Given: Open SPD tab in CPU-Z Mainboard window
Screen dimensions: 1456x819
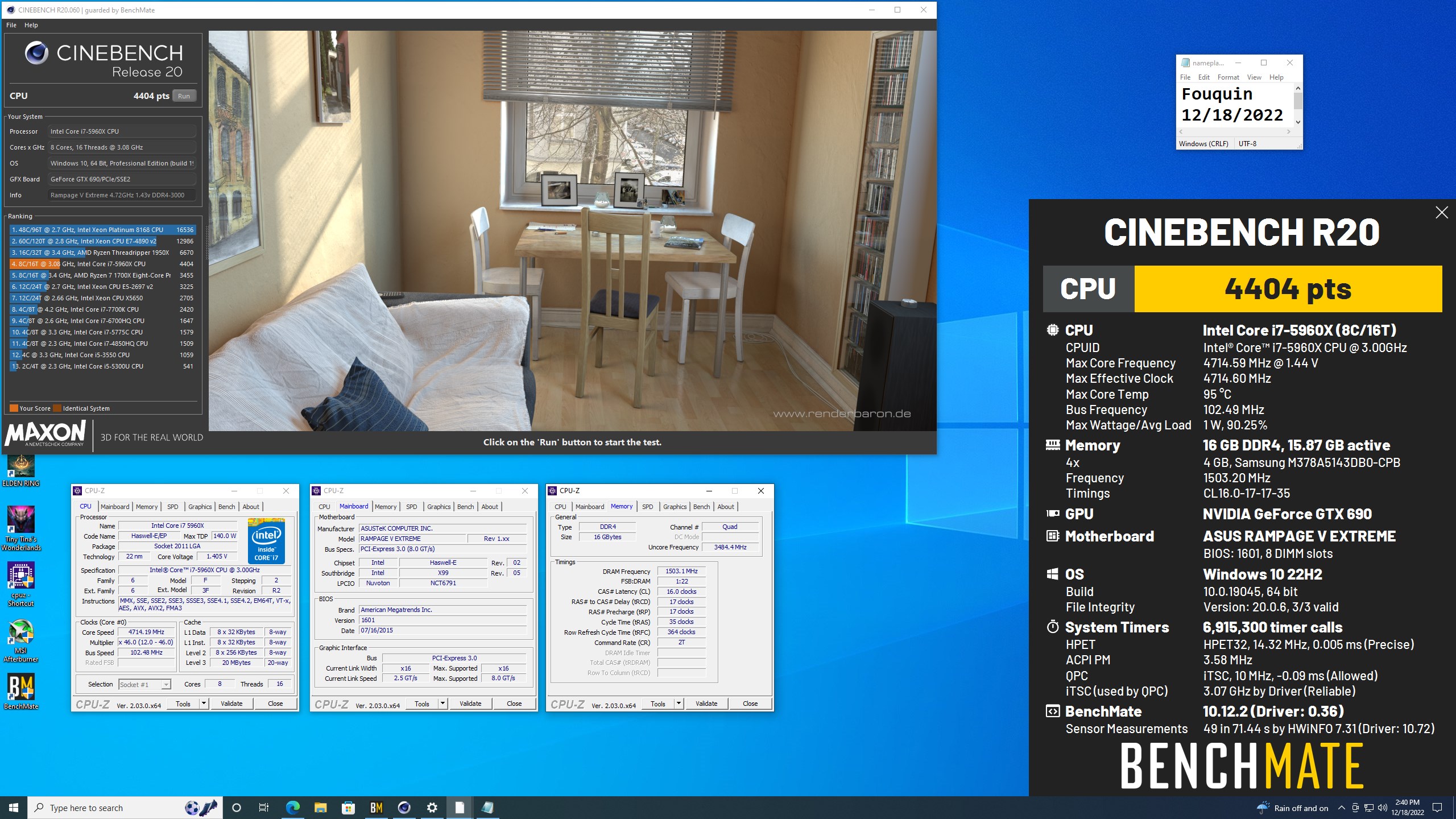Looking at the screenshot, I should (x=412, y=507).
